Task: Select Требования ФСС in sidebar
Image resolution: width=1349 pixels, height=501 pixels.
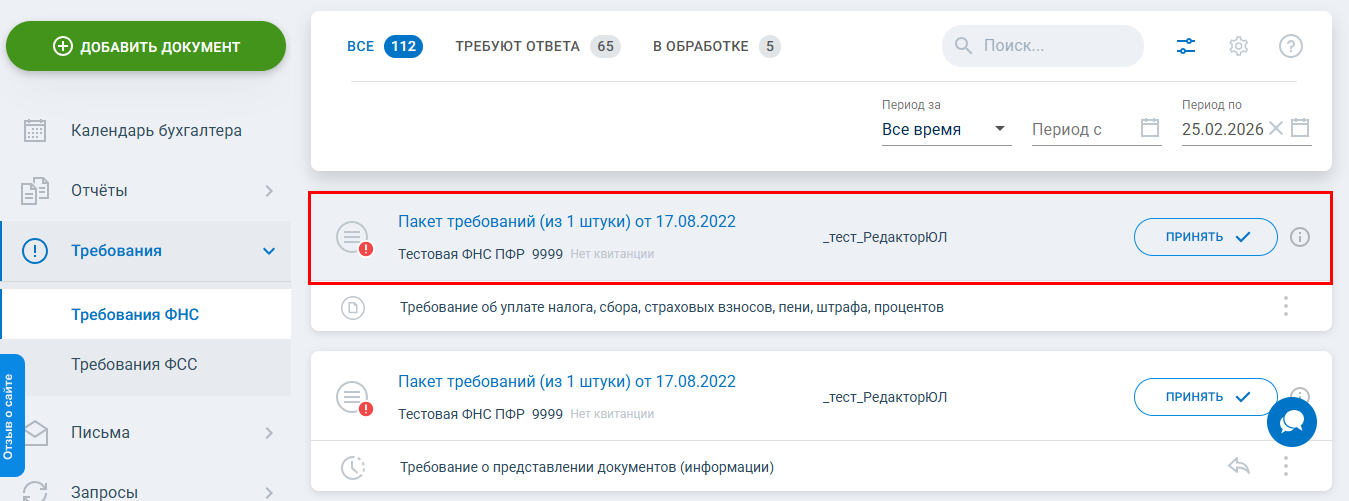Action: pyautogui.click(x=134, y=365)
